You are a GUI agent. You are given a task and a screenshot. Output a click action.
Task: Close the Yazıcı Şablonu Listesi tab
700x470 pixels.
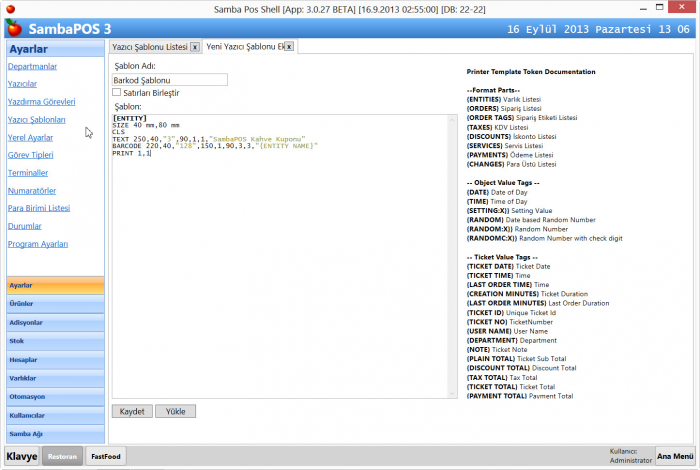pyautogui.click(x=194, y=47)
